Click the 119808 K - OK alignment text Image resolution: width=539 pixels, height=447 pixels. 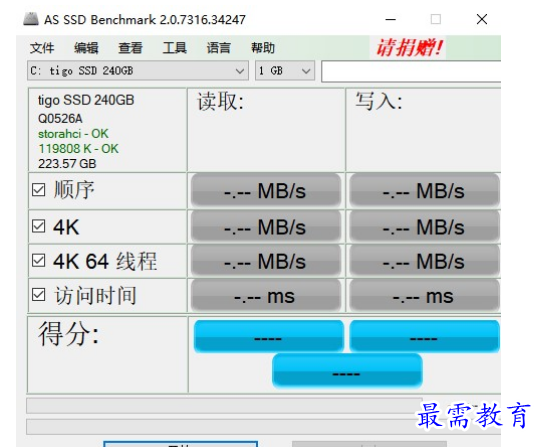pos(78,149)
